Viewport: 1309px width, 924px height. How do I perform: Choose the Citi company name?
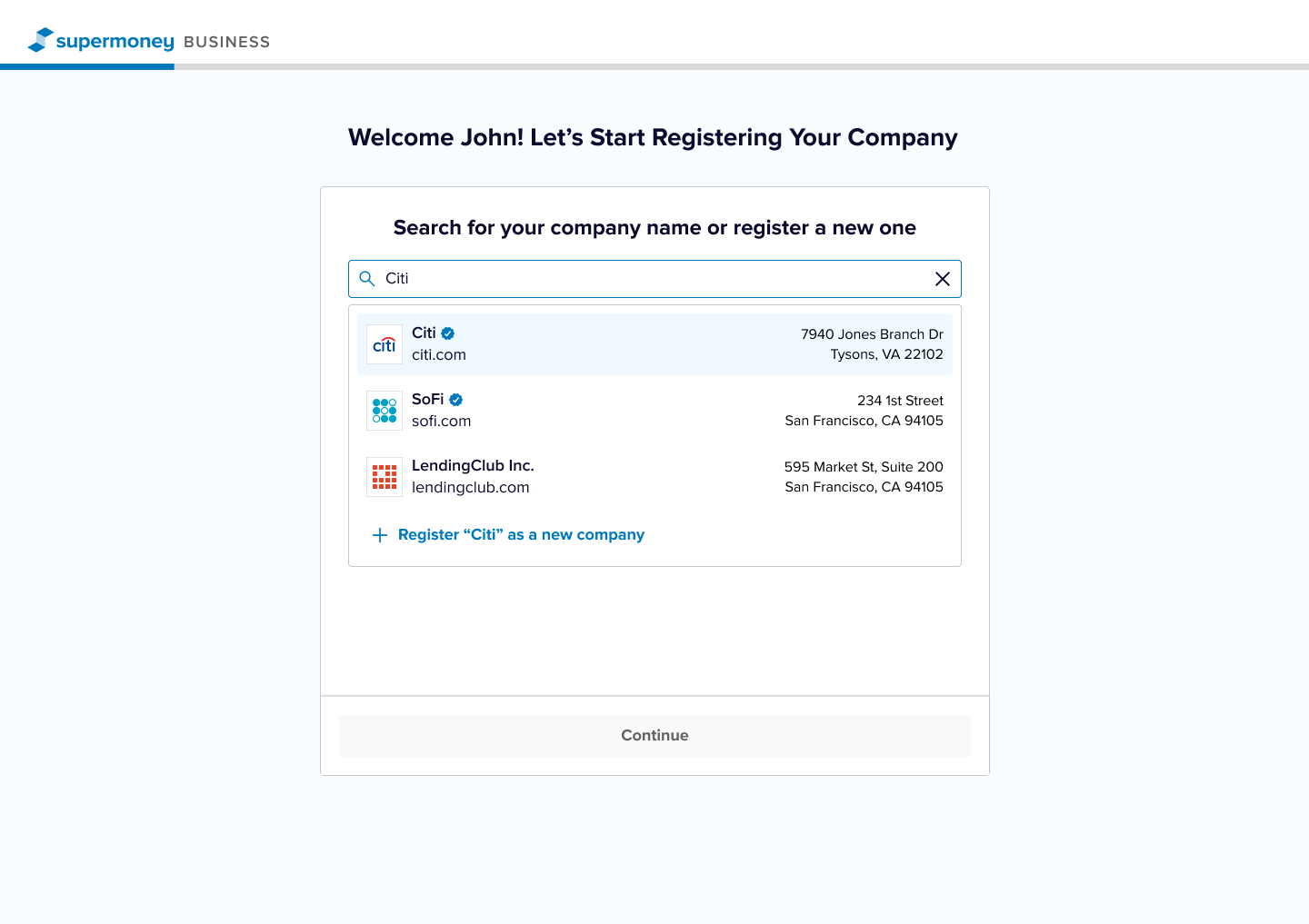(x=424, y=333)
